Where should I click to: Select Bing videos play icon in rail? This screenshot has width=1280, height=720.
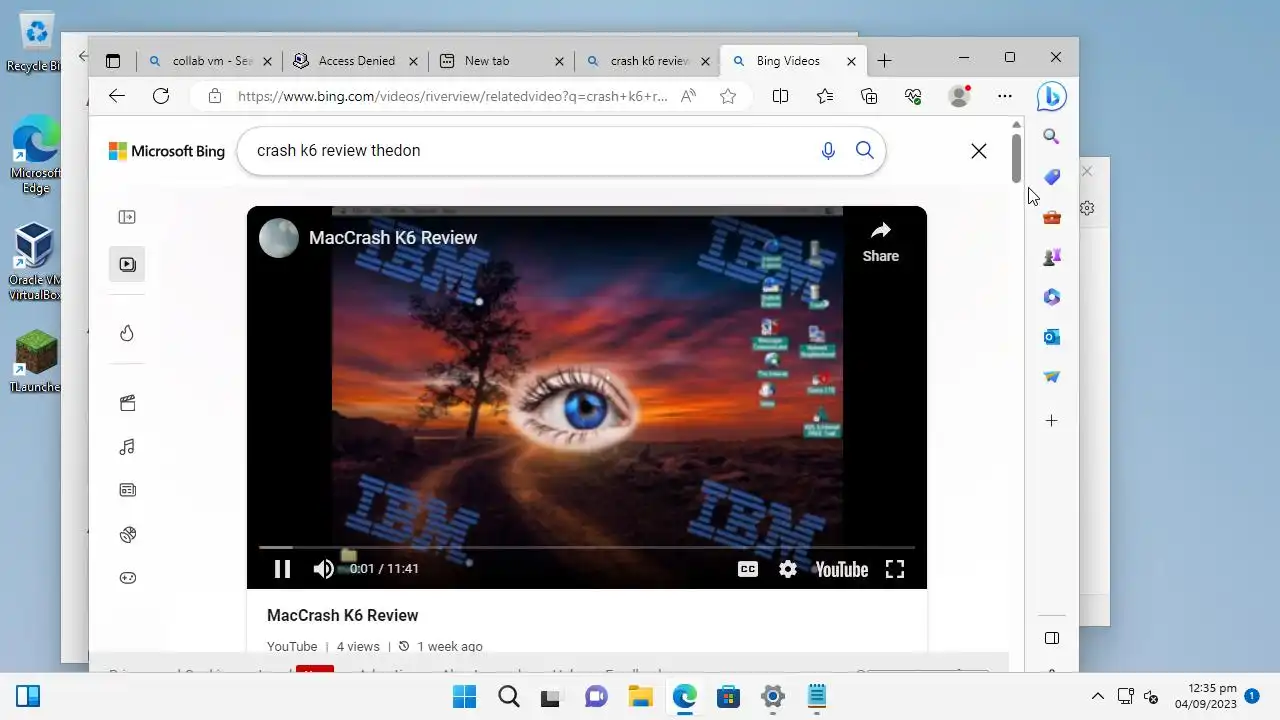(127, 264)
